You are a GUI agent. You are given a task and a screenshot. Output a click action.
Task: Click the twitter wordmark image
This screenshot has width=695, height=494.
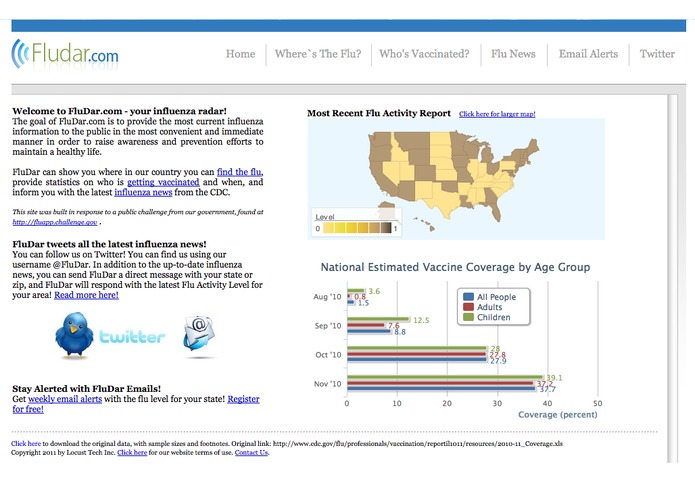click(x=132, y=337)
